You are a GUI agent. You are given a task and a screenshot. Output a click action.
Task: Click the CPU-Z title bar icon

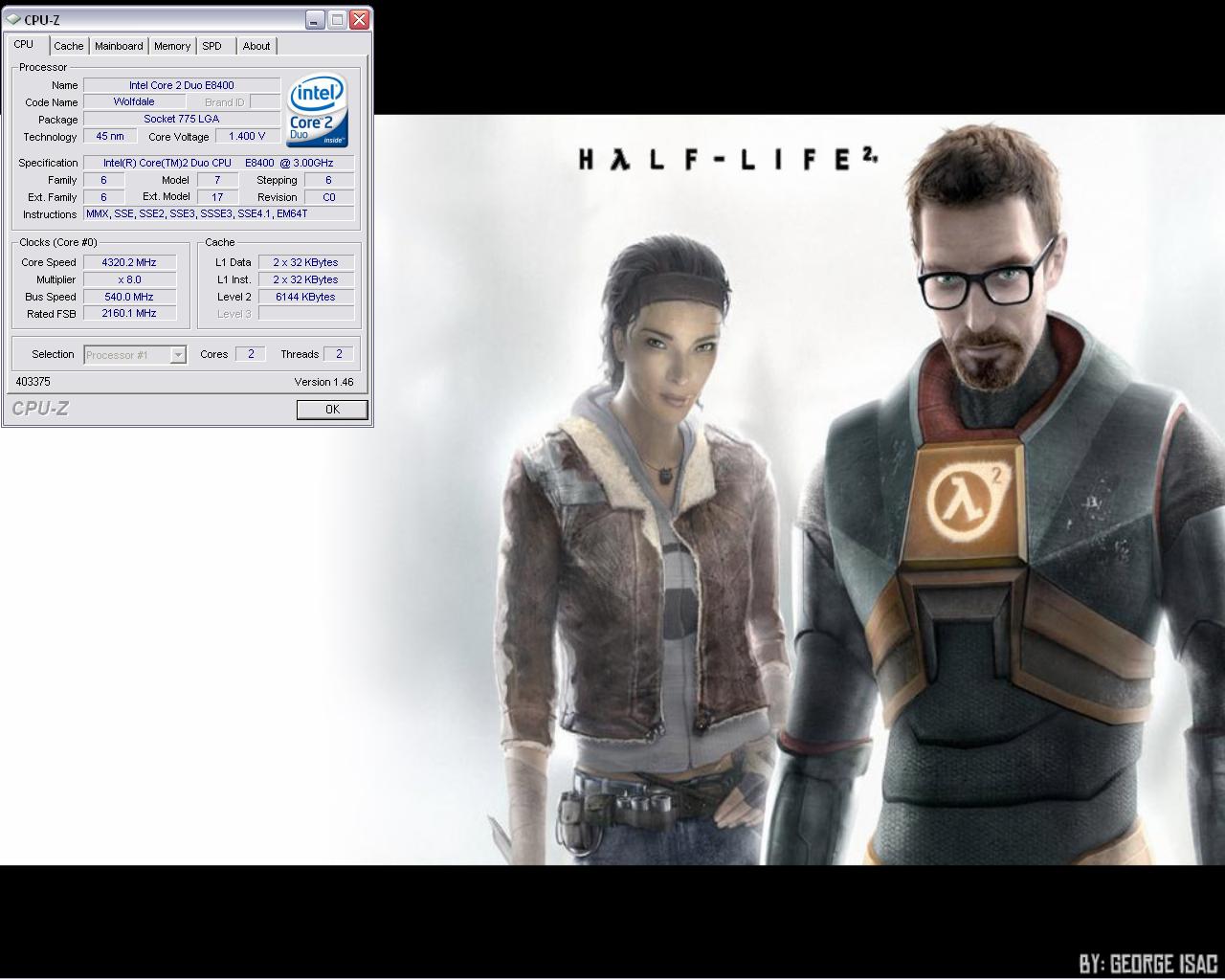(13, 19)
